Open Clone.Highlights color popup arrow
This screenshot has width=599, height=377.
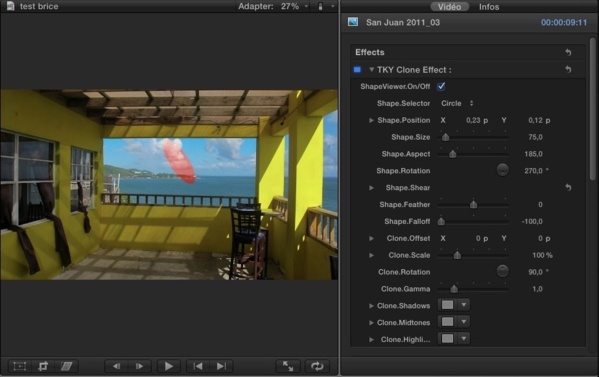coord(464,339)
